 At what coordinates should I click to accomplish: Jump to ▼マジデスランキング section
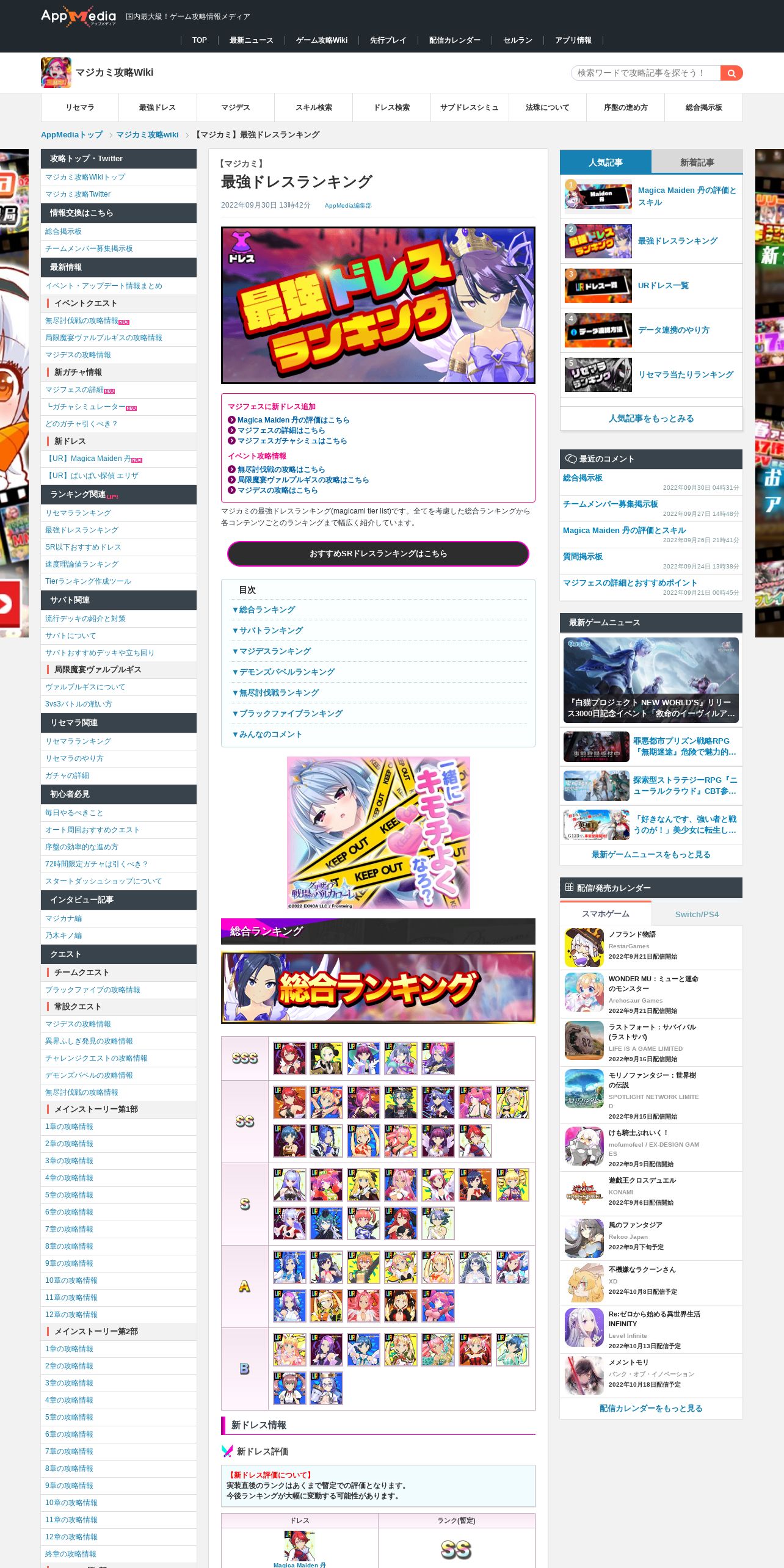tap(272, 652)
